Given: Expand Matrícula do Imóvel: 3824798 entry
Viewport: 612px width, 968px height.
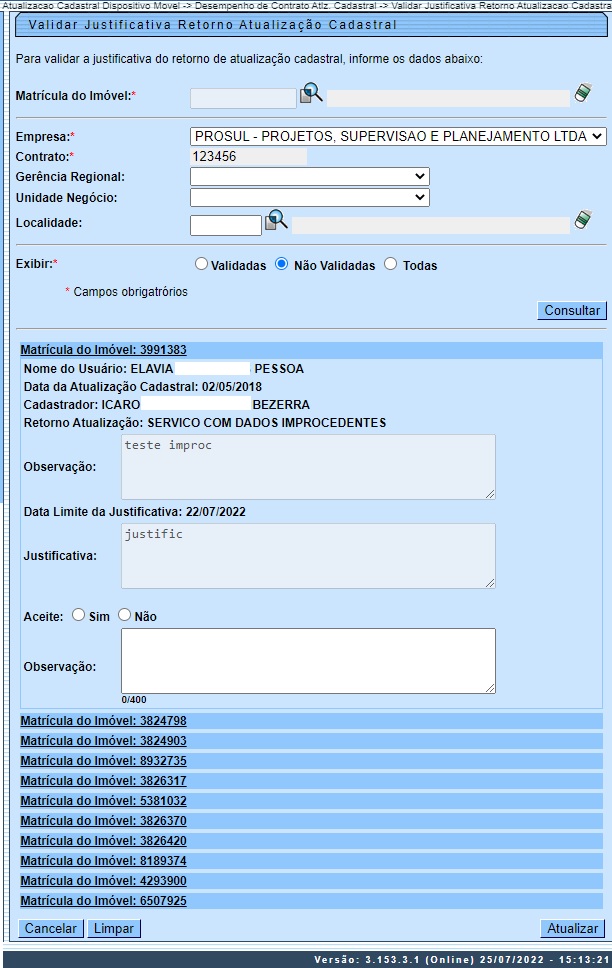Looking at the screenshot, I should pyautogui.click(x=103, y=721).
